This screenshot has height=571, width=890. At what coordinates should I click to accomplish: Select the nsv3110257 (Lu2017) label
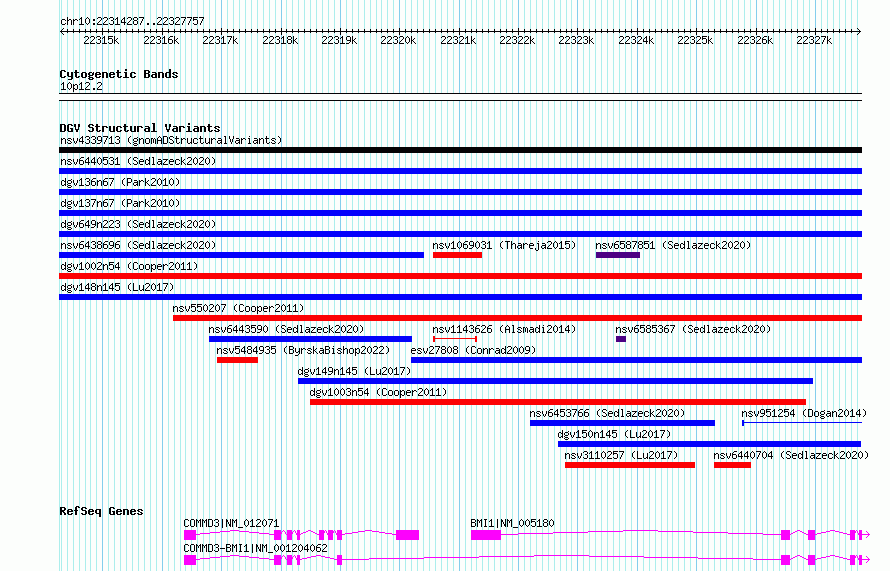(621, 455)
